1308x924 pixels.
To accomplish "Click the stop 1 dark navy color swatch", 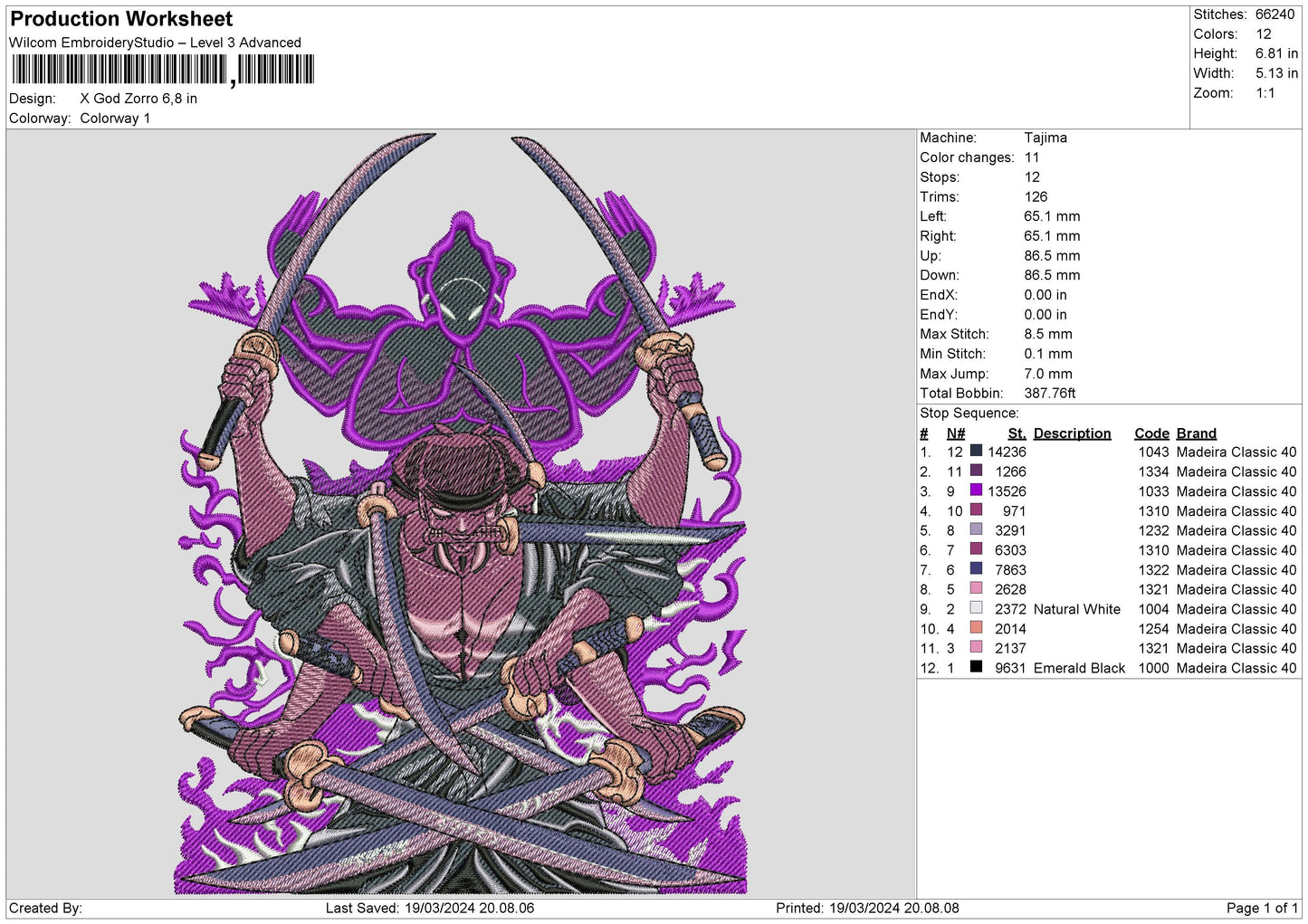I will click(x=976, y=451).
